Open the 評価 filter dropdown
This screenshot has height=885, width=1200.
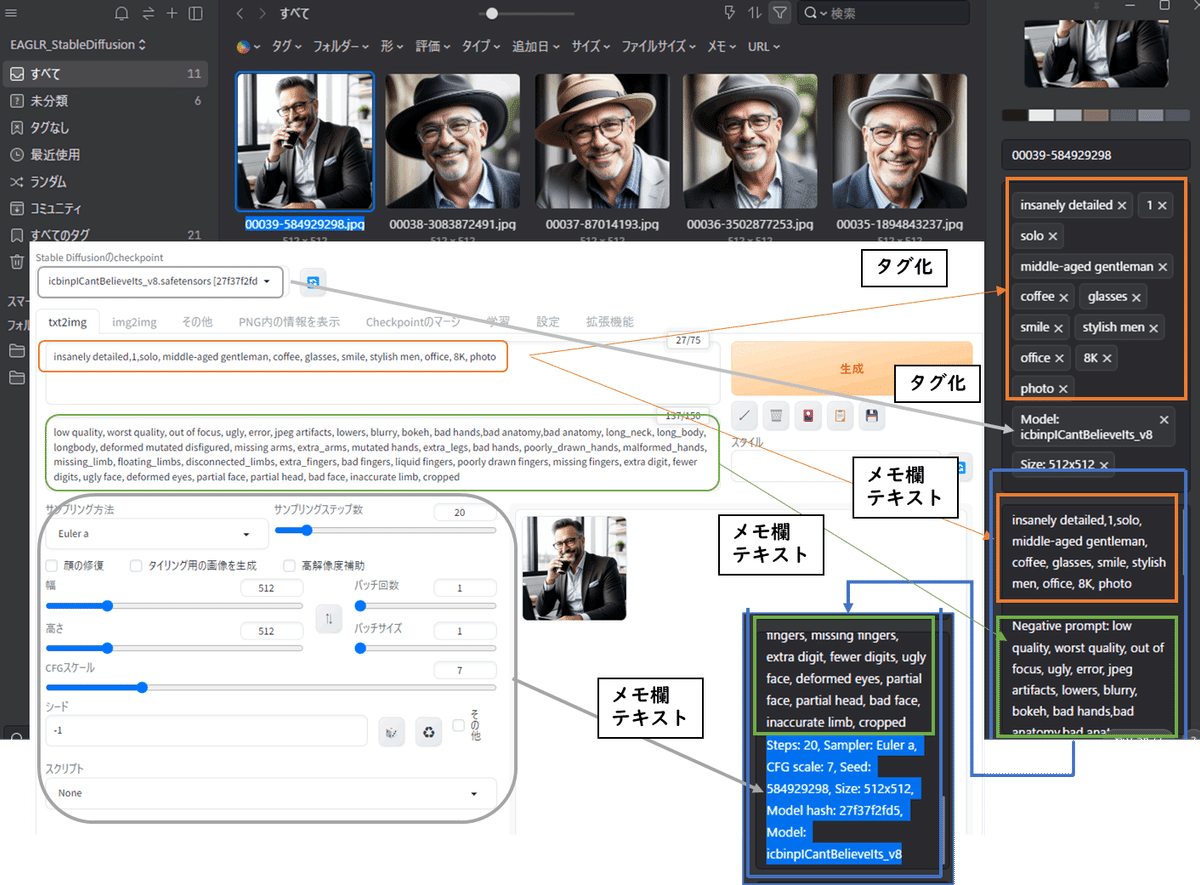pos(434,46)
